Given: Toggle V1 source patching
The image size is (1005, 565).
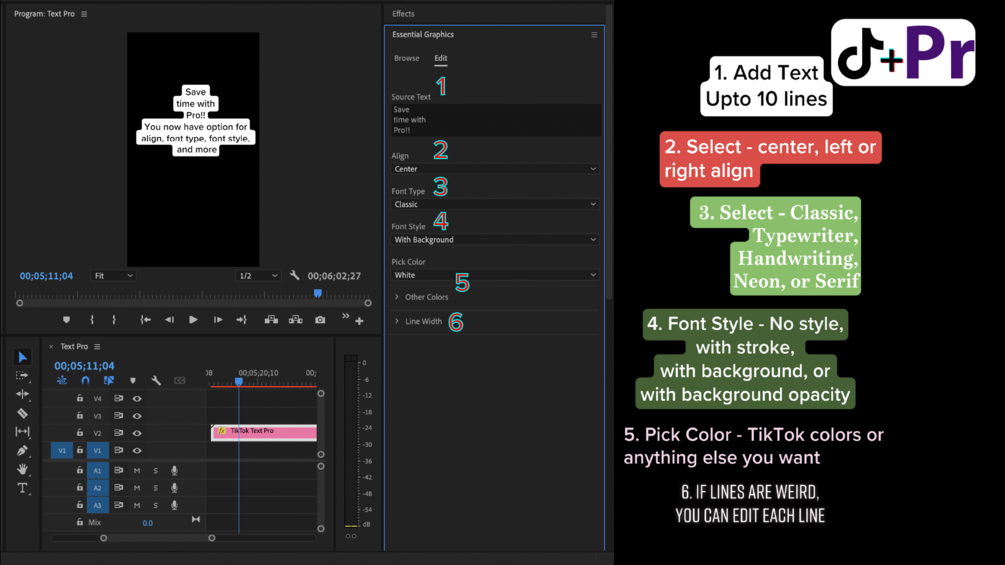Looking at the screenshot, I should coord(62,450).
